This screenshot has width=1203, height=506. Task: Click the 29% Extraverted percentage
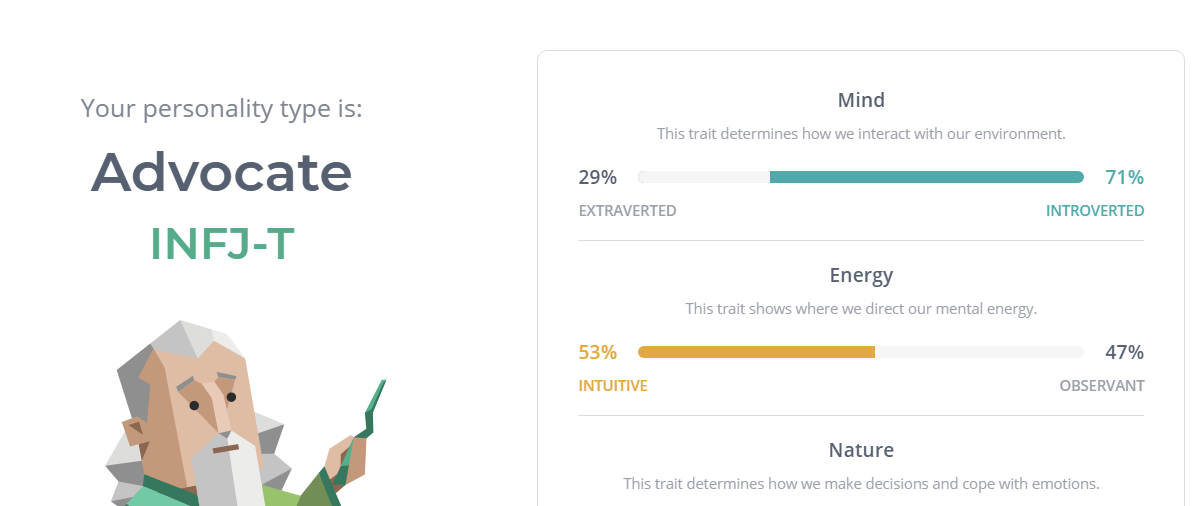tap(598, 178)
